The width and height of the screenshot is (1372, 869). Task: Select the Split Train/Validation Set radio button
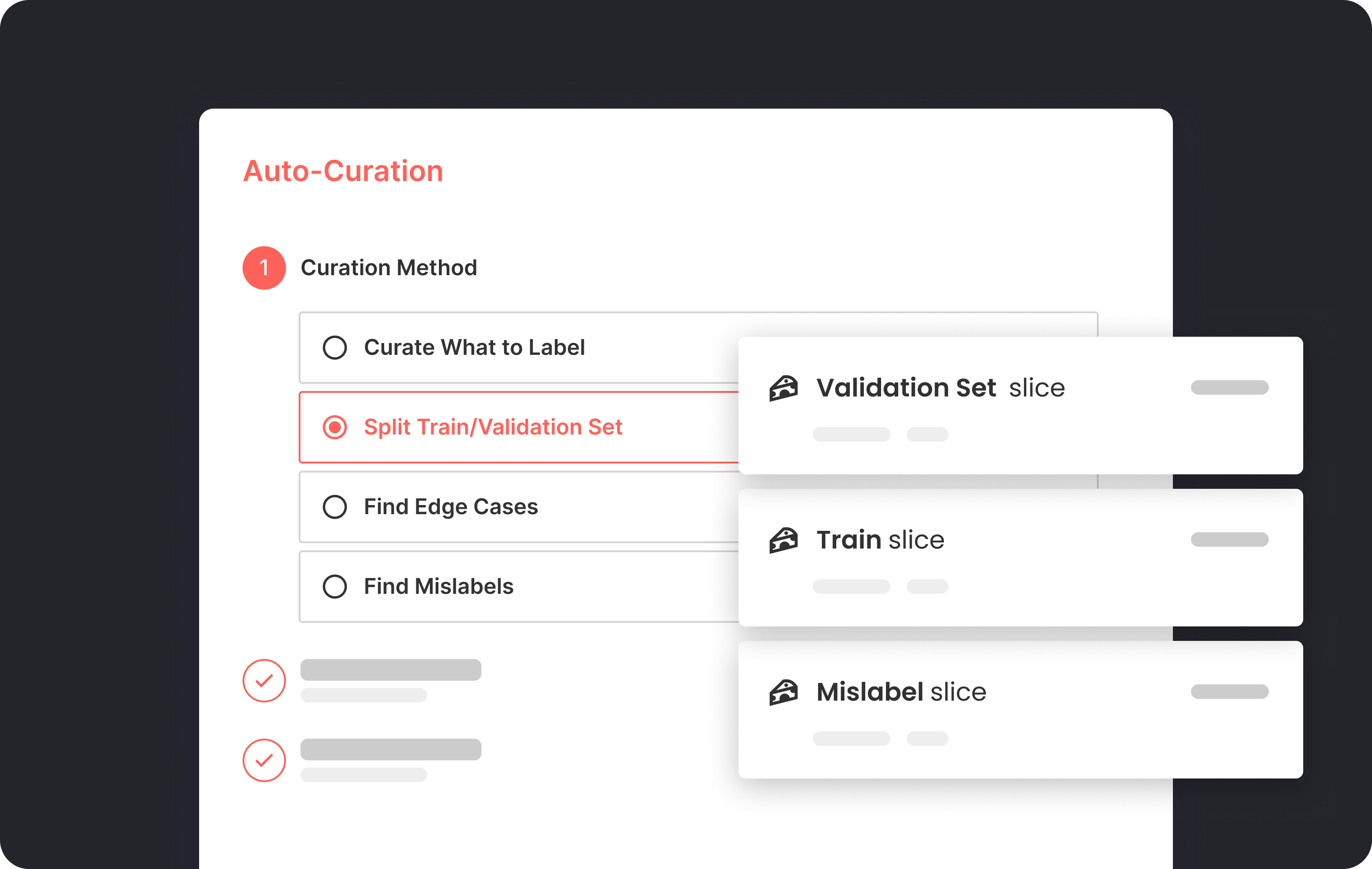(334, 427)
